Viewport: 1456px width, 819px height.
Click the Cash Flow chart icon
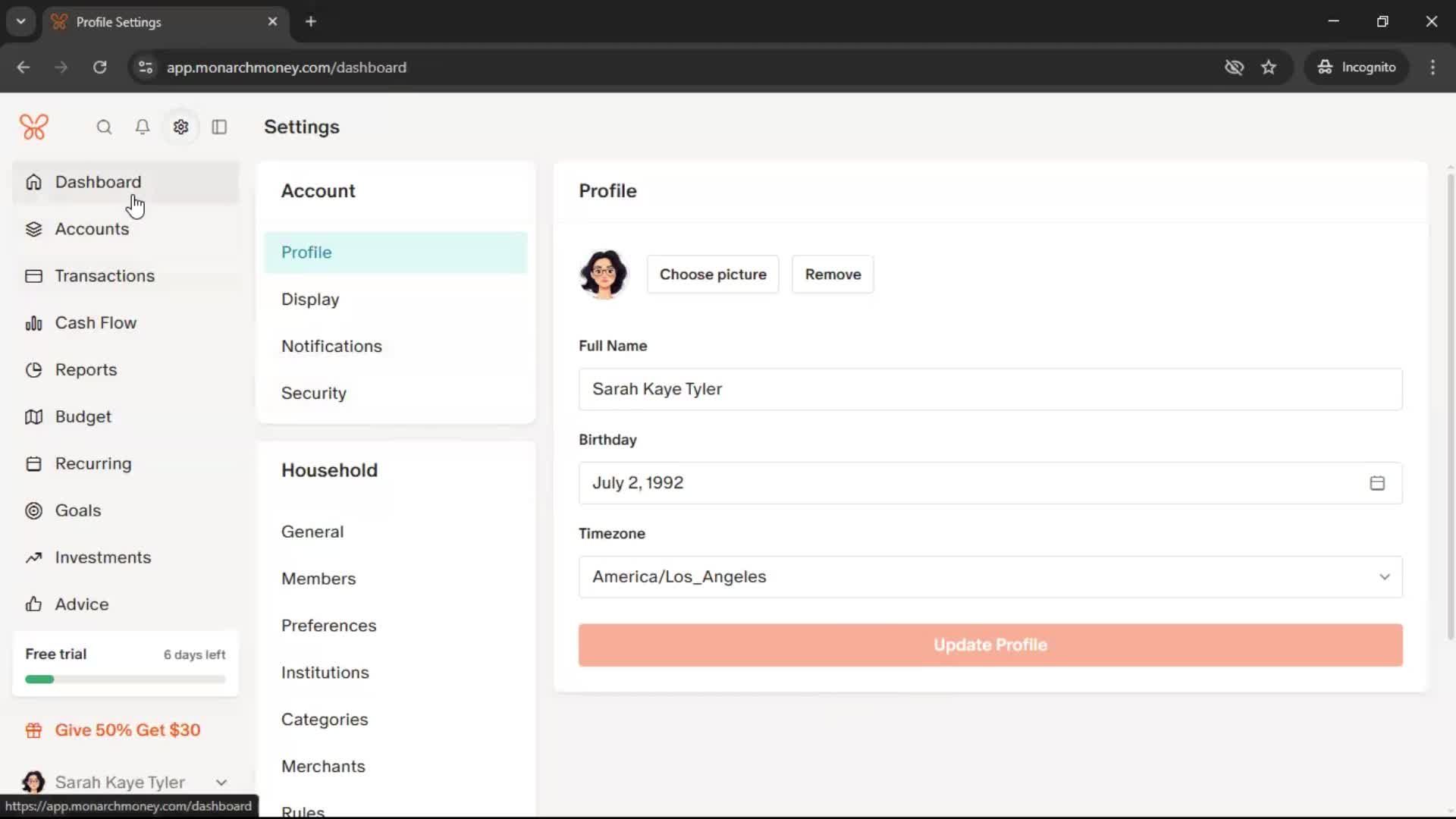[x=33, y=323]
